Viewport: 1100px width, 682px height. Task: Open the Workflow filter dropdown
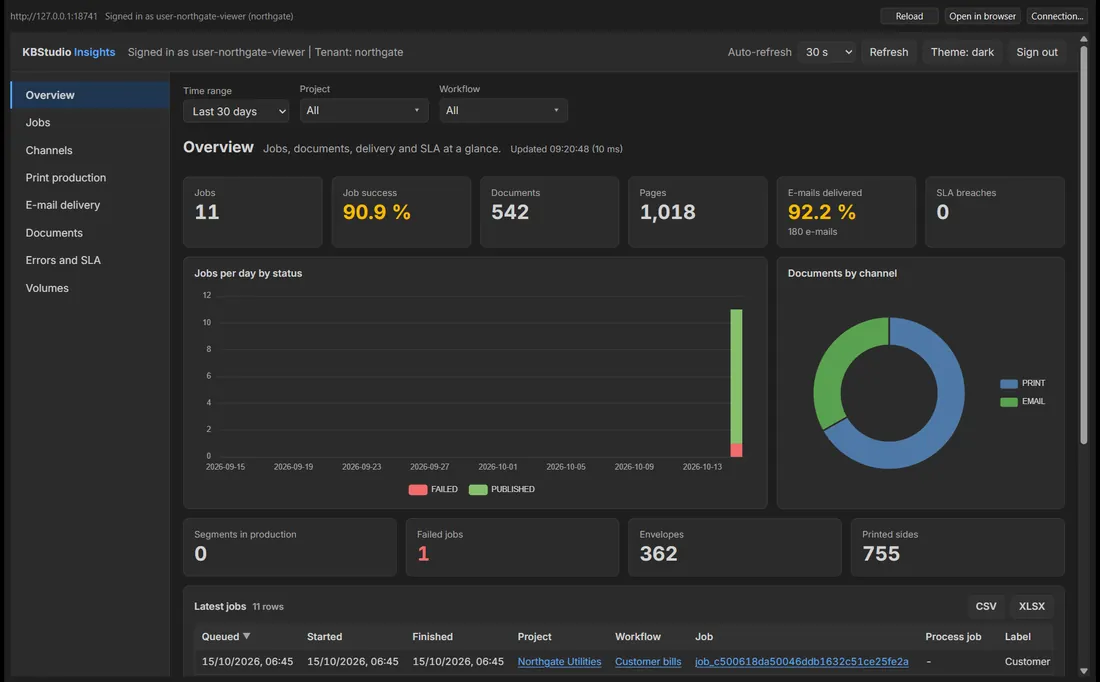click(503, 110)
